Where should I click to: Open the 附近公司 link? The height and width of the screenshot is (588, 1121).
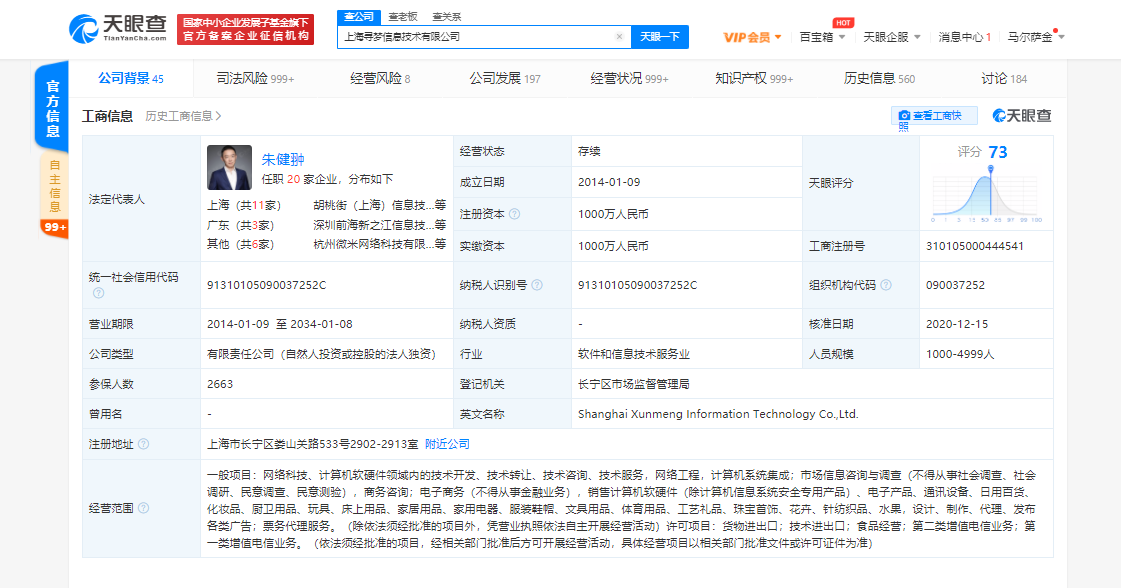(x=447, y=444)
